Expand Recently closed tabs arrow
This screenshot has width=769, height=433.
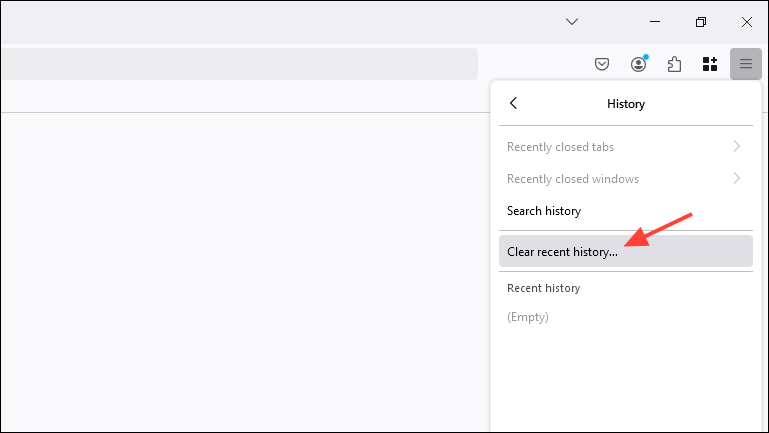pyautogui.click(x=737, y=147)
